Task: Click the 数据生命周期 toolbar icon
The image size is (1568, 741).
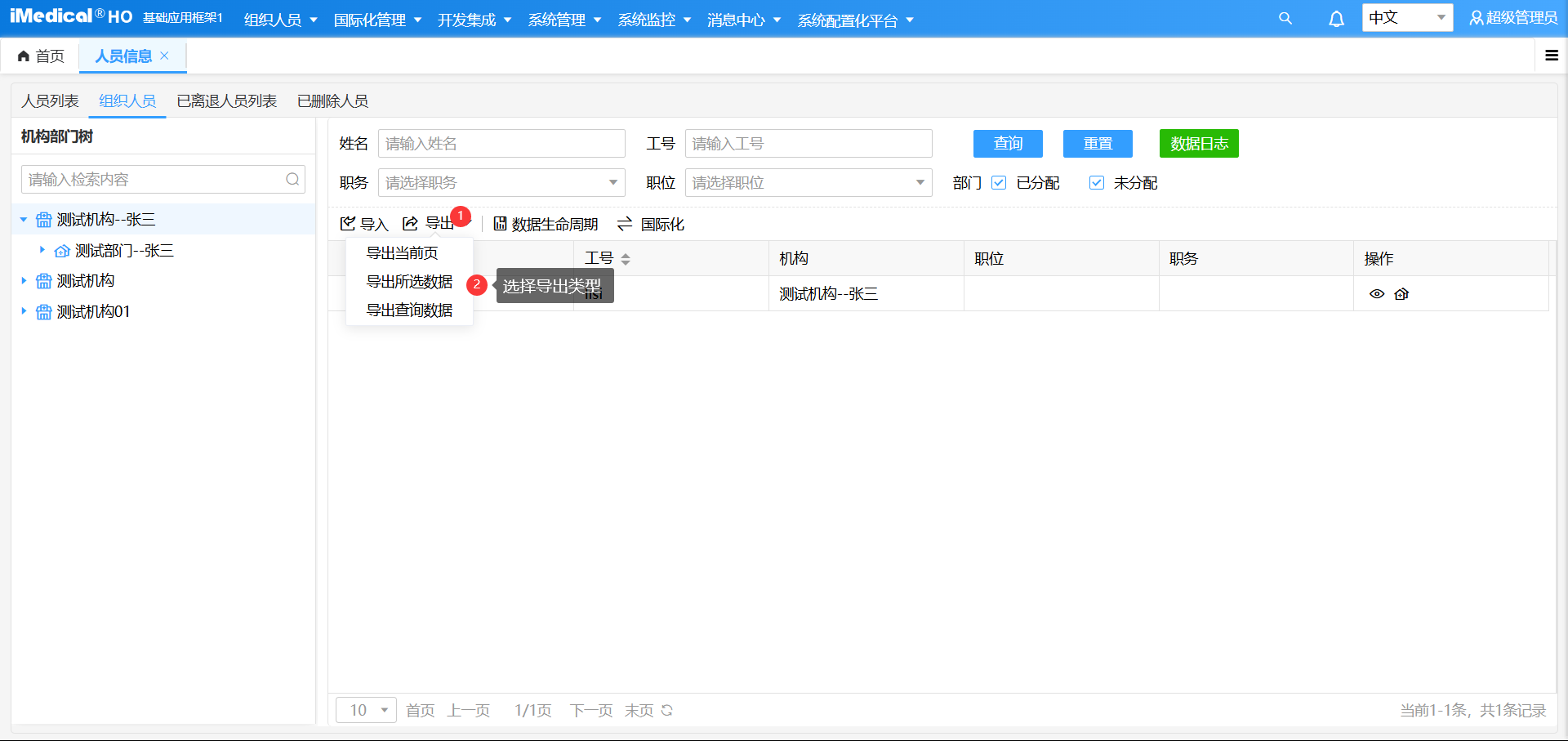Action: click(x=500, y=224)
